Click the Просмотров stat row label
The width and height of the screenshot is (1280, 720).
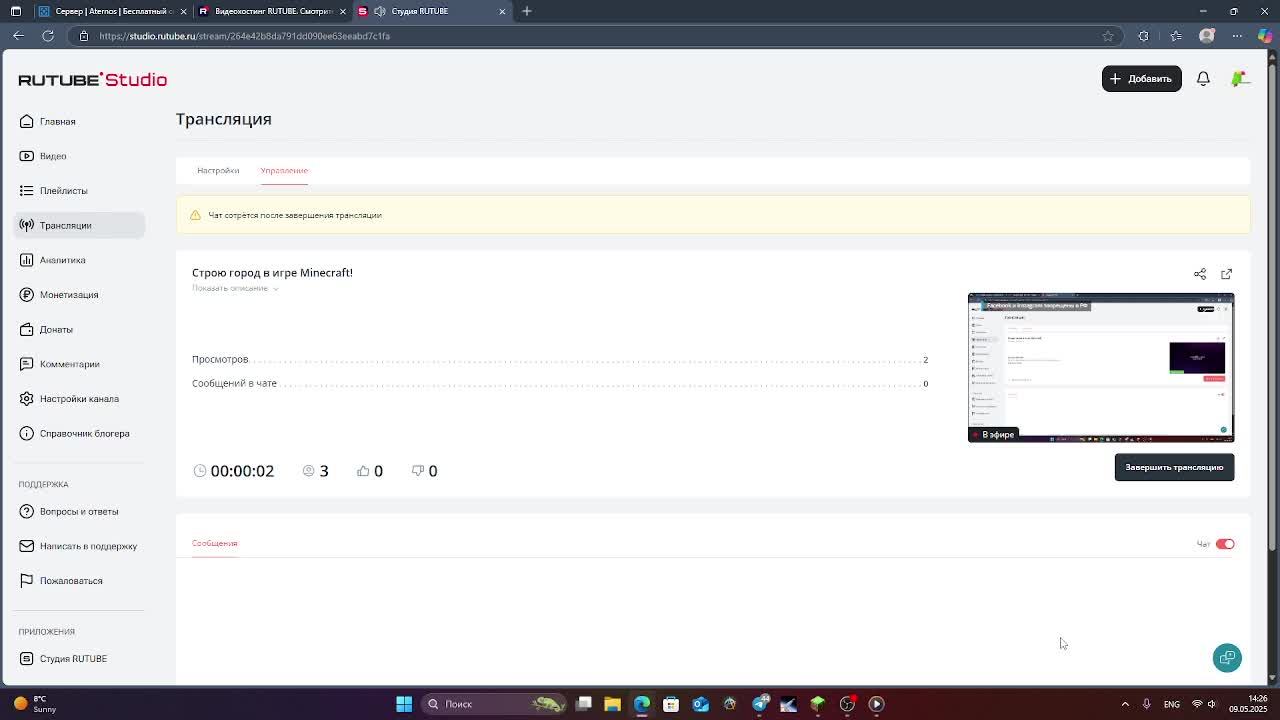pos(220,359)
